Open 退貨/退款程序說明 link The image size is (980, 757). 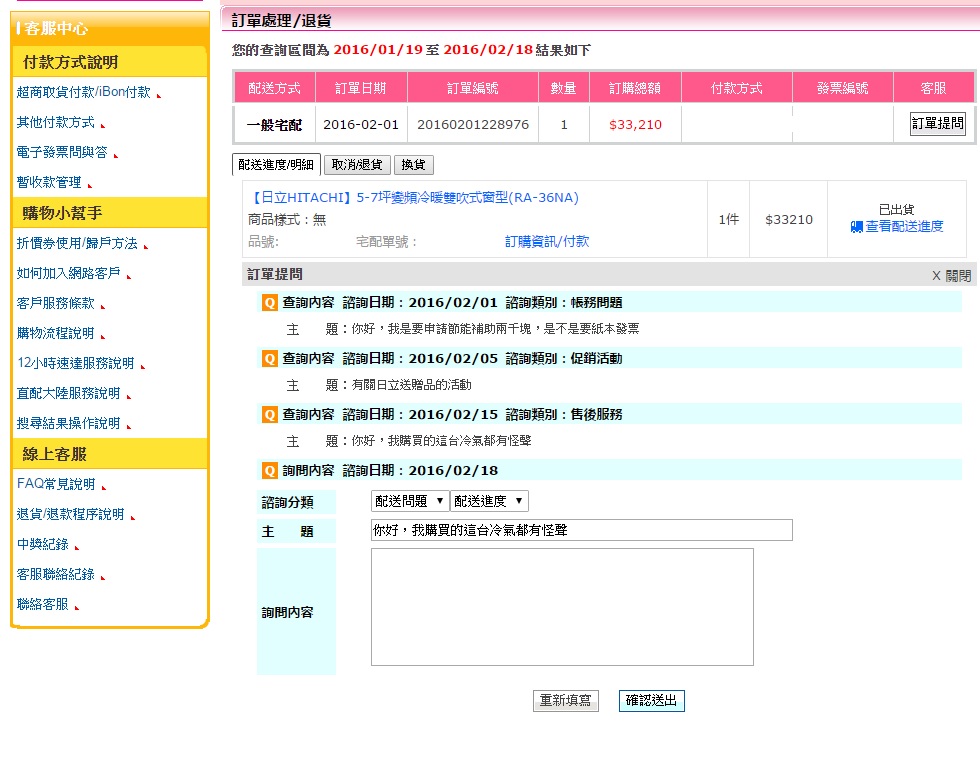click(x=71, y=514)
